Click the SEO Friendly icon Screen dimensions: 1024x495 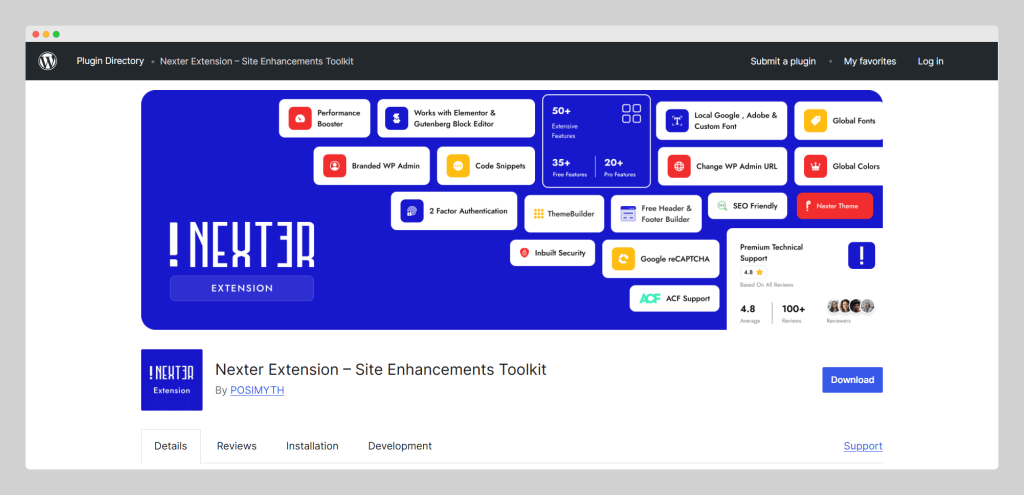click(722, 206)
